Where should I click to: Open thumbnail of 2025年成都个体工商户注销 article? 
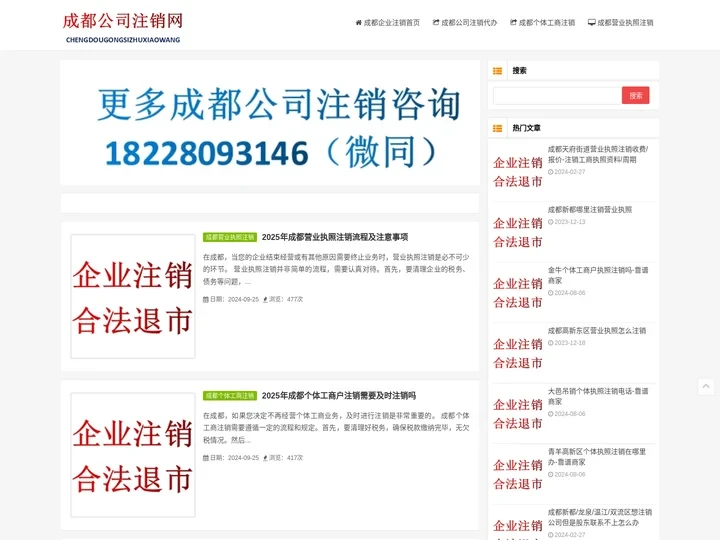tap(133, 455)
